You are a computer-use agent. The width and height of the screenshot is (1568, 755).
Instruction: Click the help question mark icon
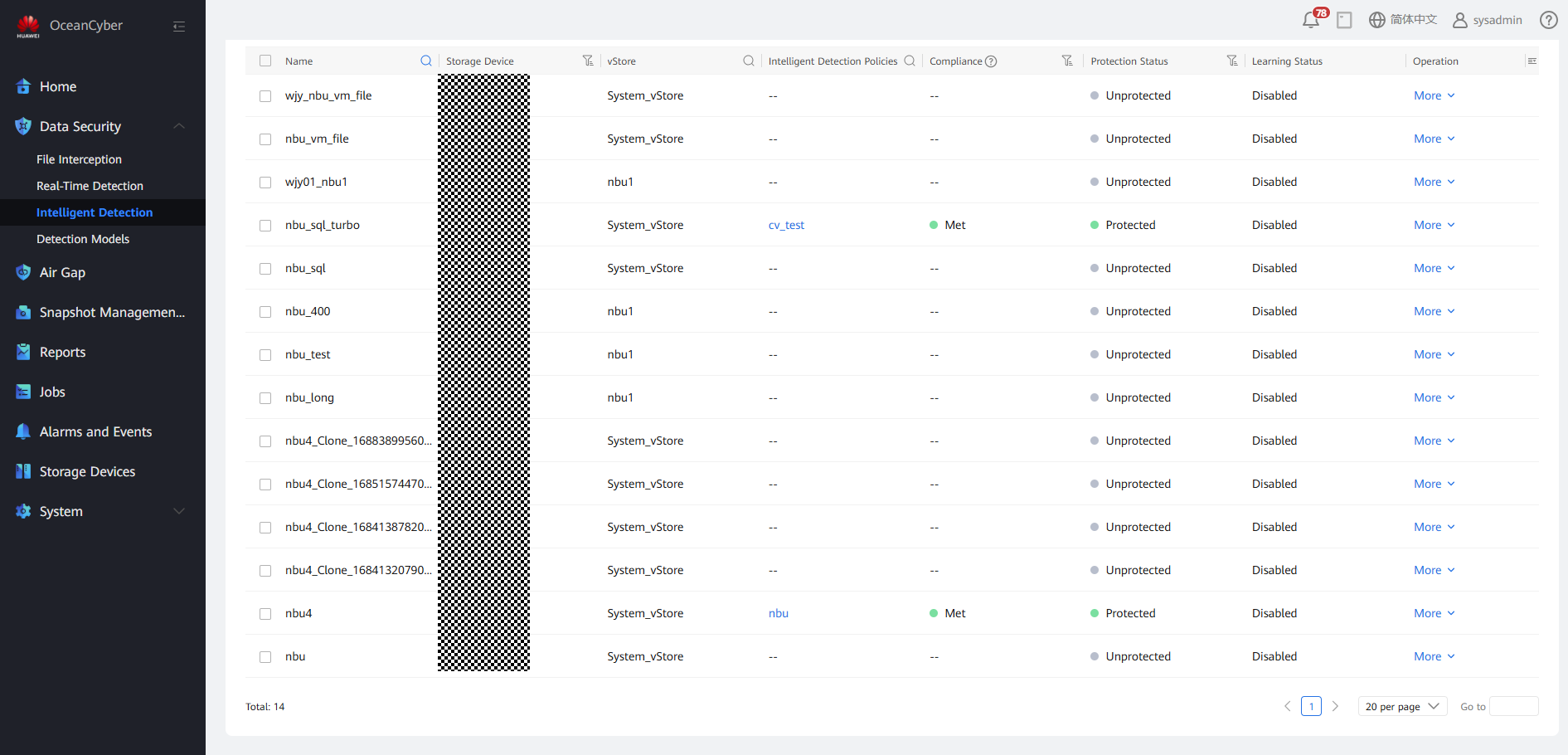click(x=1548, y=20)
